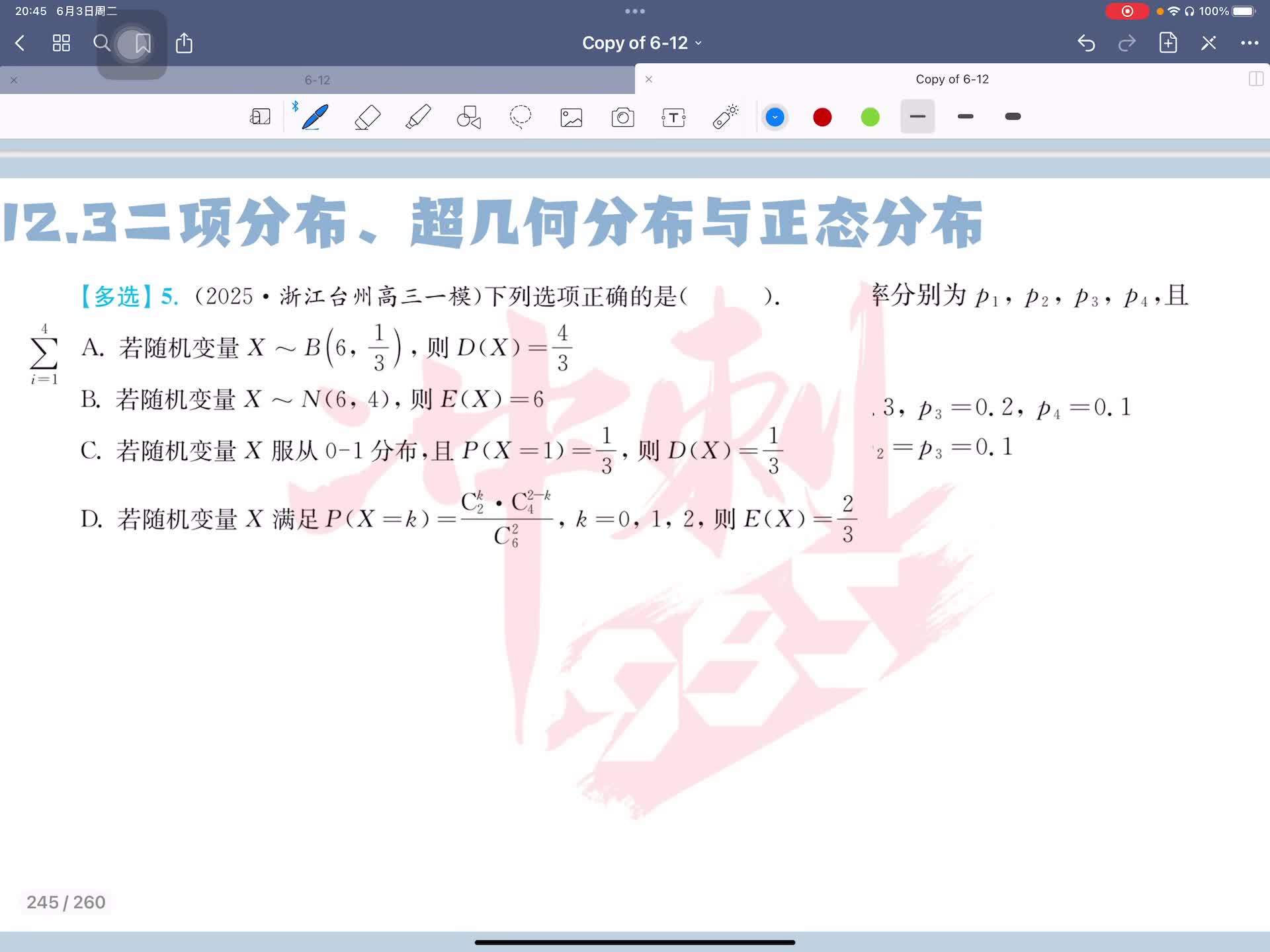The height and width of the screenshot is (952, 1270).
Task: Open the Camera tool
Action: click(x=622, y=117)
